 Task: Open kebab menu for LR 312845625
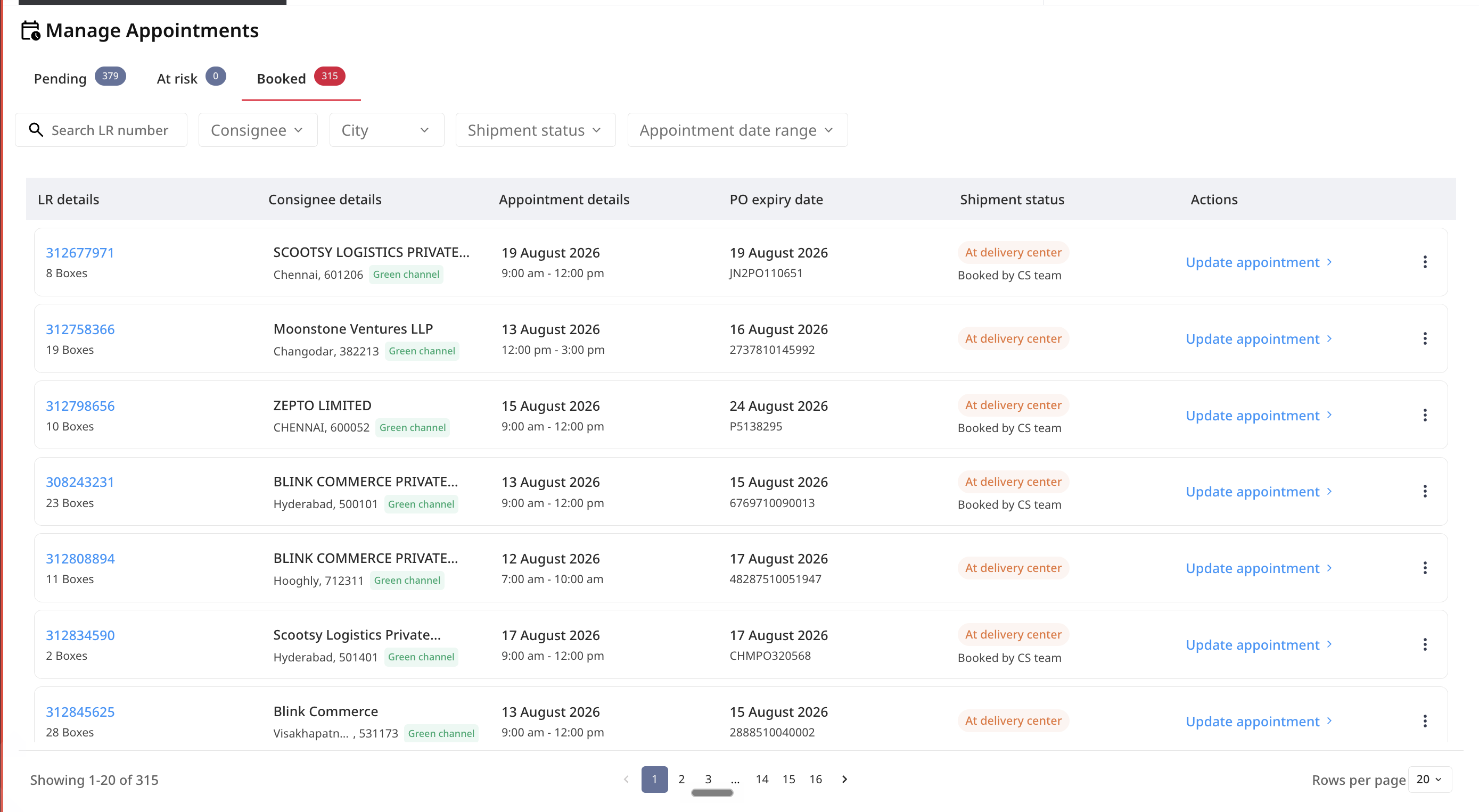click(1425, 722)
